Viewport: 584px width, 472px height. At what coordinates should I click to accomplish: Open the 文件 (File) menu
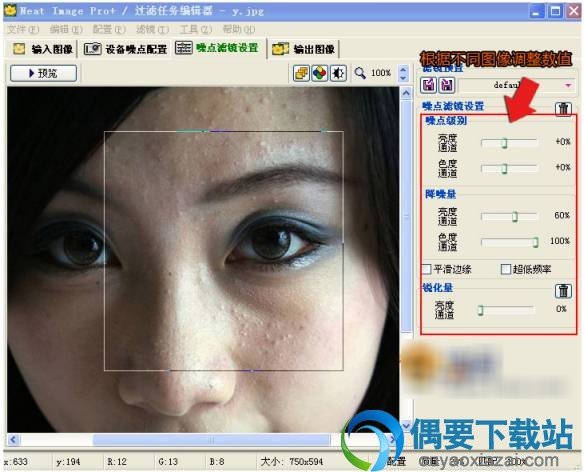coord(23,29)
